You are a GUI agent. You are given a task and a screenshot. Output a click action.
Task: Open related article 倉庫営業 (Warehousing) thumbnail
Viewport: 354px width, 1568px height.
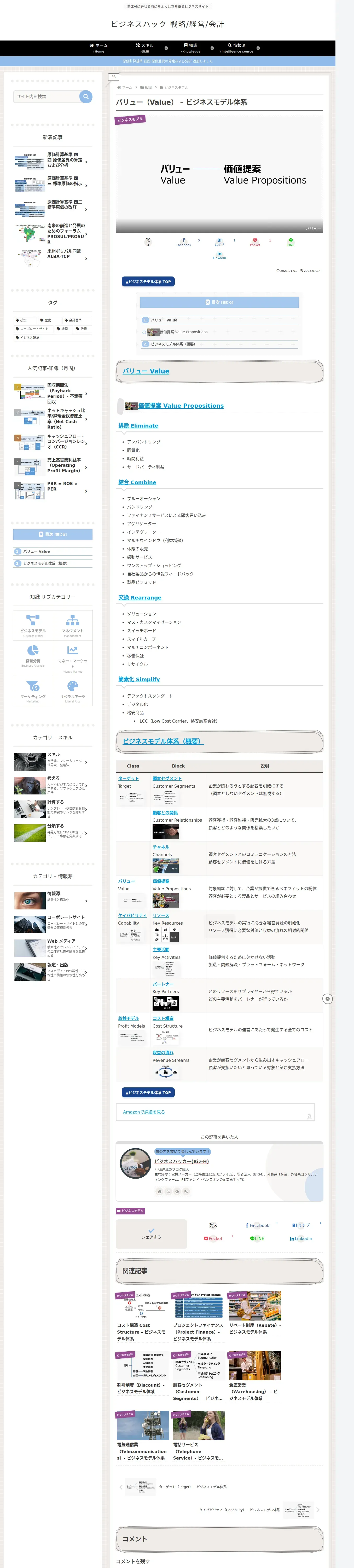[x=255, y=1365]
